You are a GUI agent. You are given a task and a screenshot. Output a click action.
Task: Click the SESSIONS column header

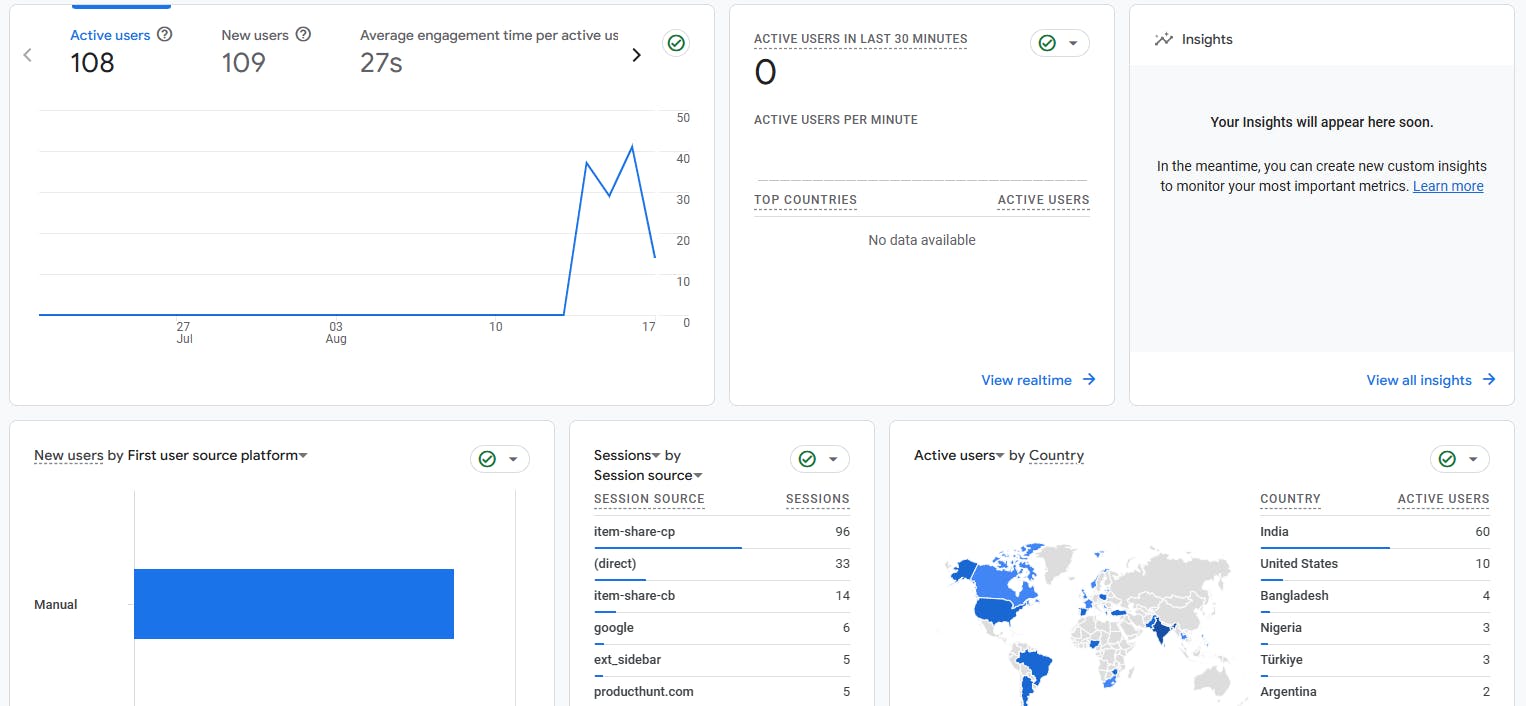[818, 499]
